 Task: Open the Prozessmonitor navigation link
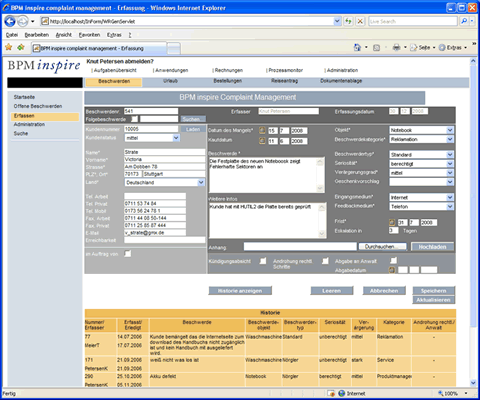285,70
